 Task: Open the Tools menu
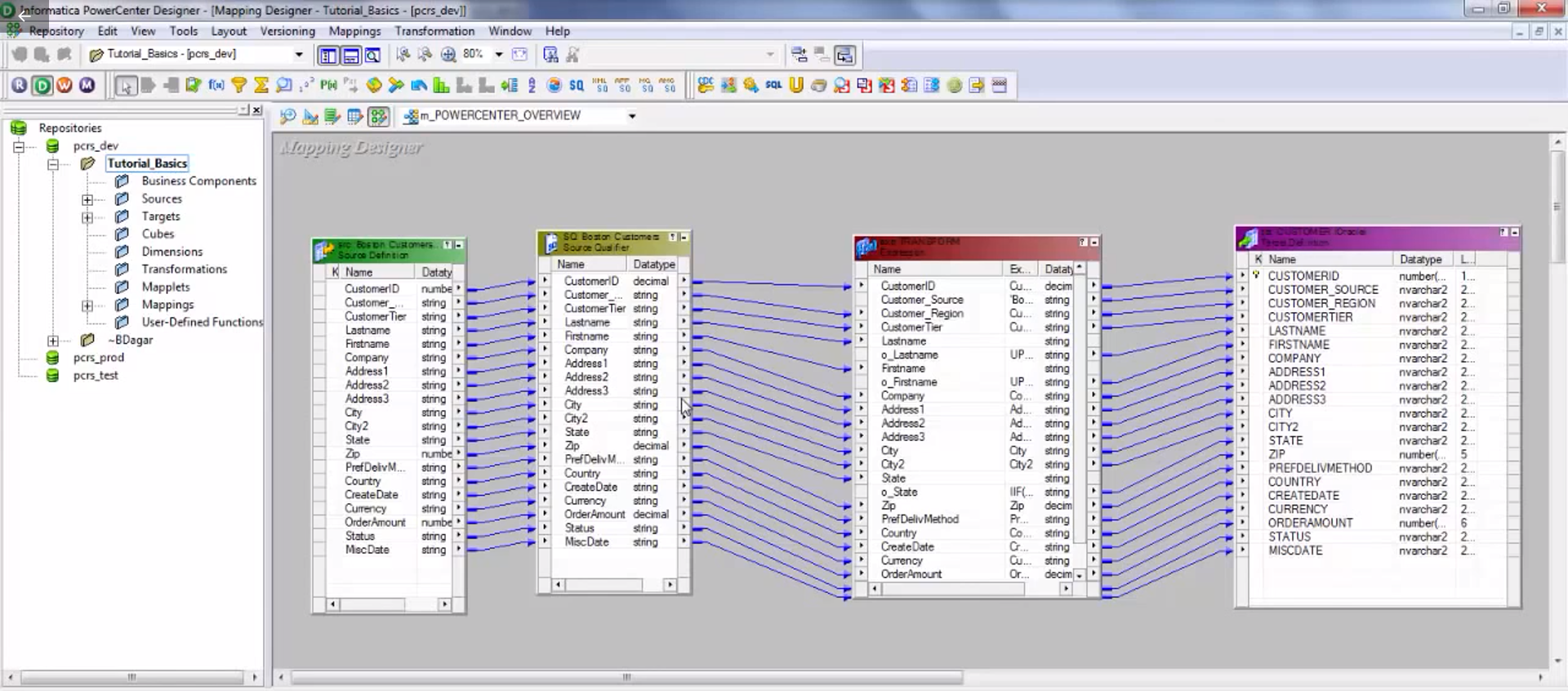[184, 31]
